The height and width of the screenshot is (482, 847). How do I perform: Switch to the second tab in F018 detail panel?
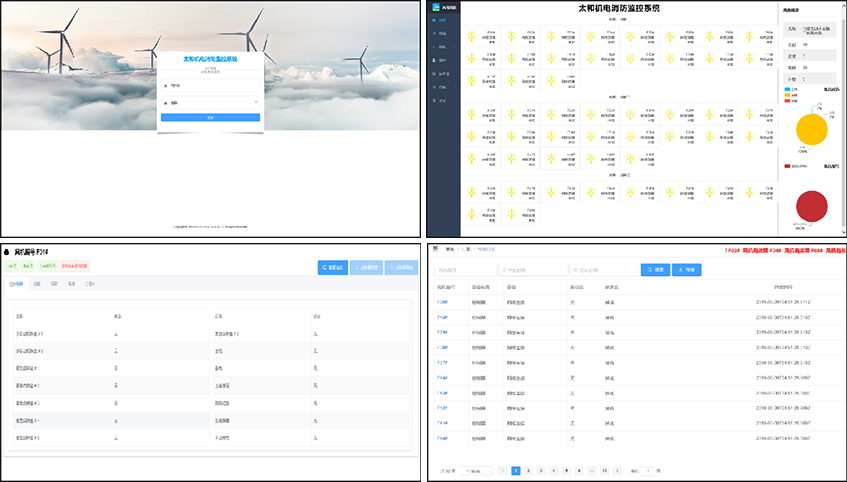tap(37, 284)
